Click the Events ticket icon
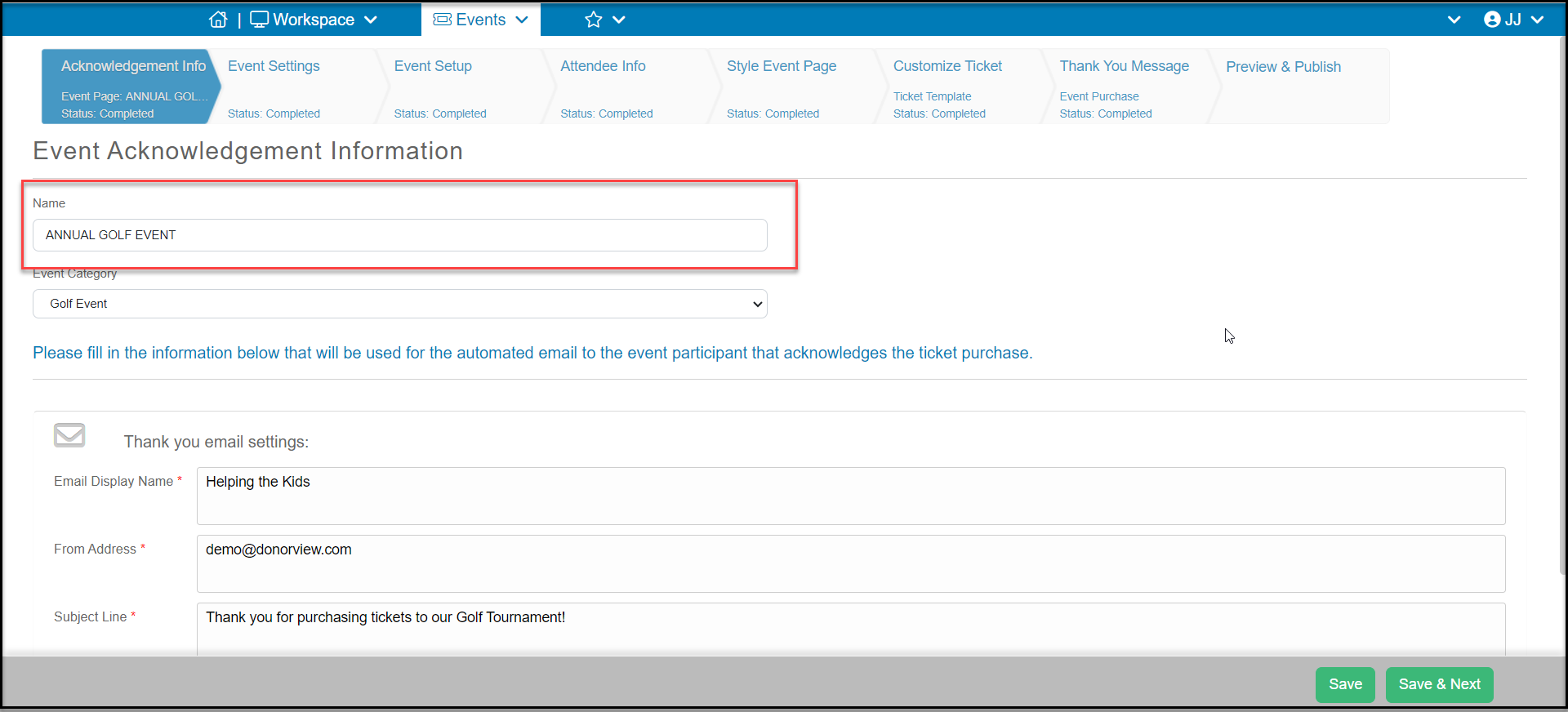The width and height of the screenshot is (1568, 712). click(442, 20)
